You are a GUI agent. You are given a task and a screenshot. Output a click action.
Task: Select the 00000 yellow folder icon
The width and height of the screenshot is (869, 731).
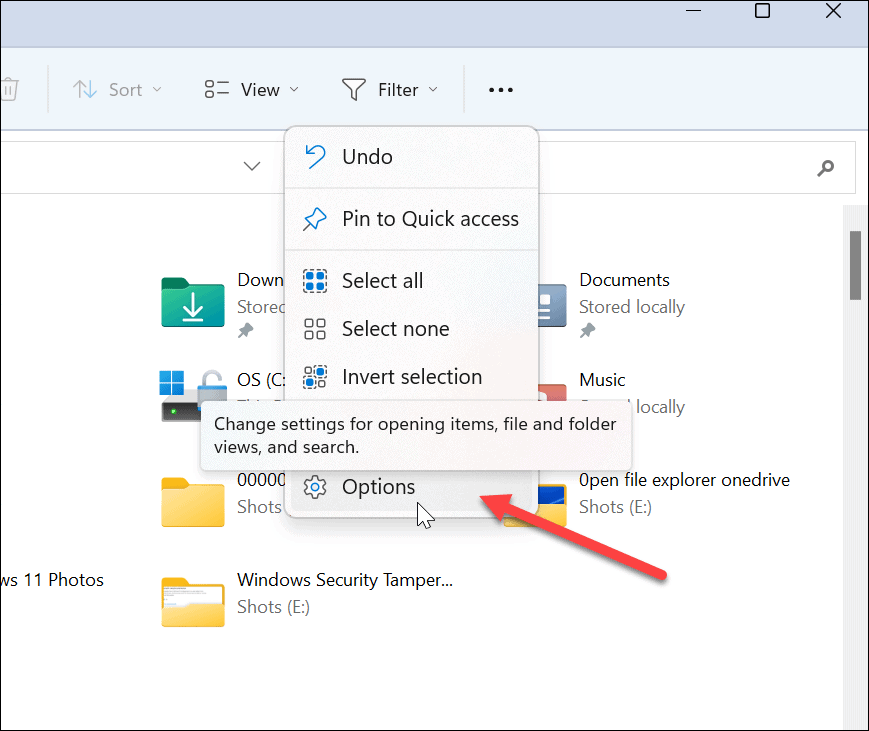pos(193,502)
